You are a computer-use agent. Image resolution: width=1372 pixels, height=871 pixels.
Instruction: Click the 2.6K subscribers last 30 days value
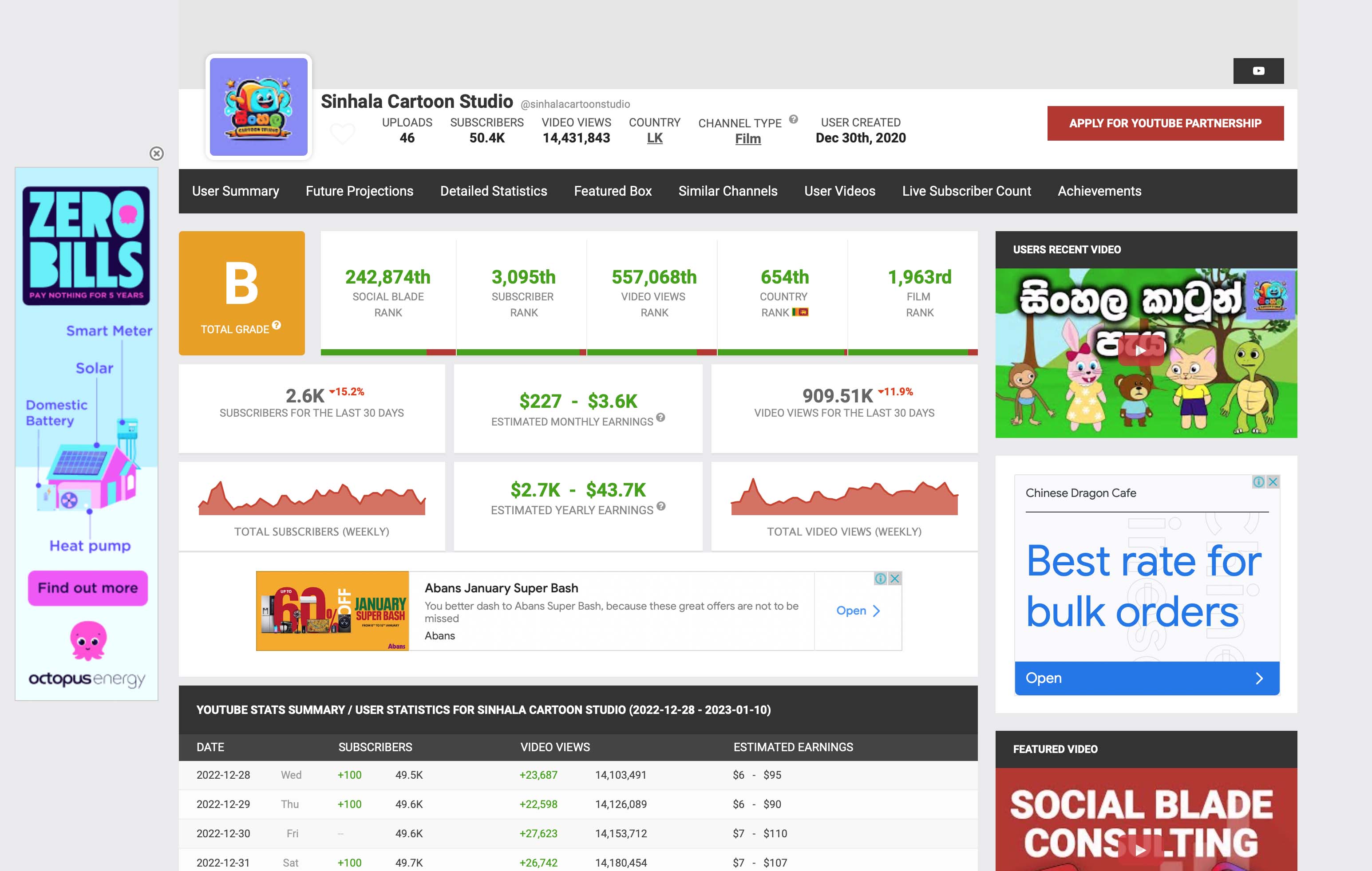[305, 395]
